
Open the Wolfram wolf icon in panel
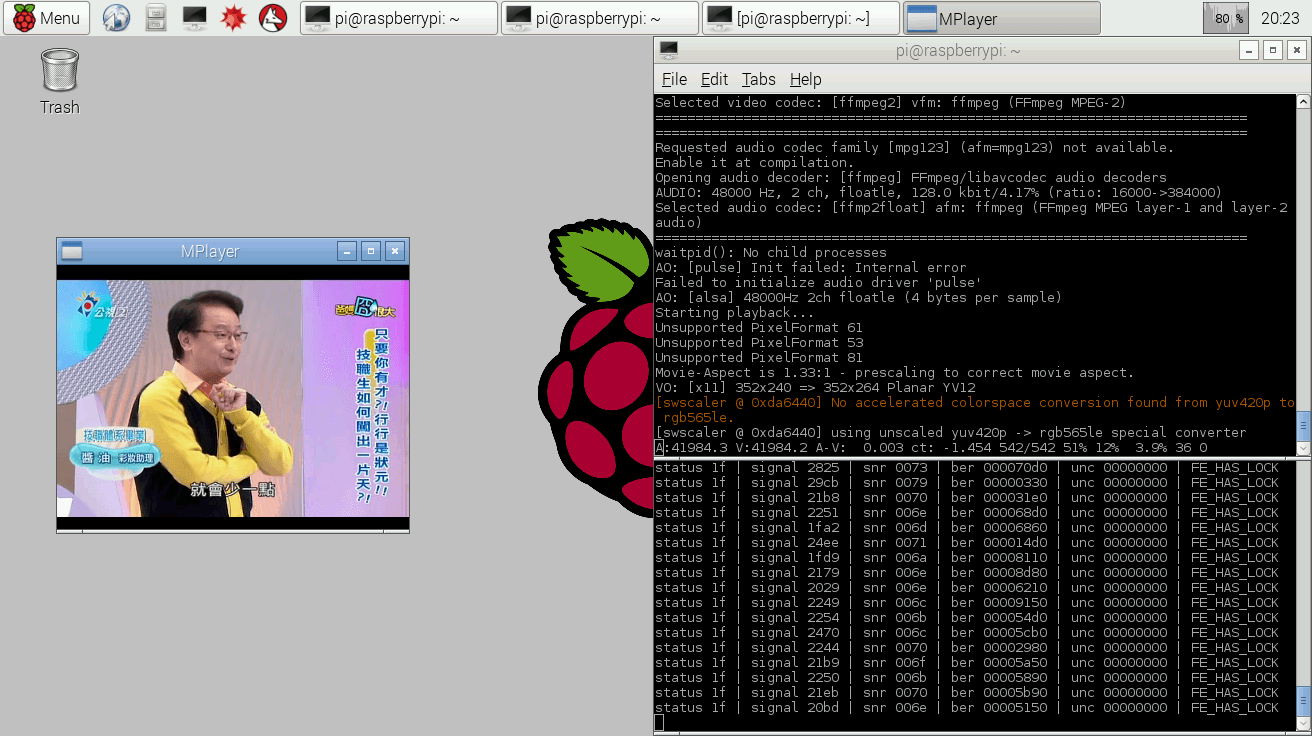pos(272,18)
